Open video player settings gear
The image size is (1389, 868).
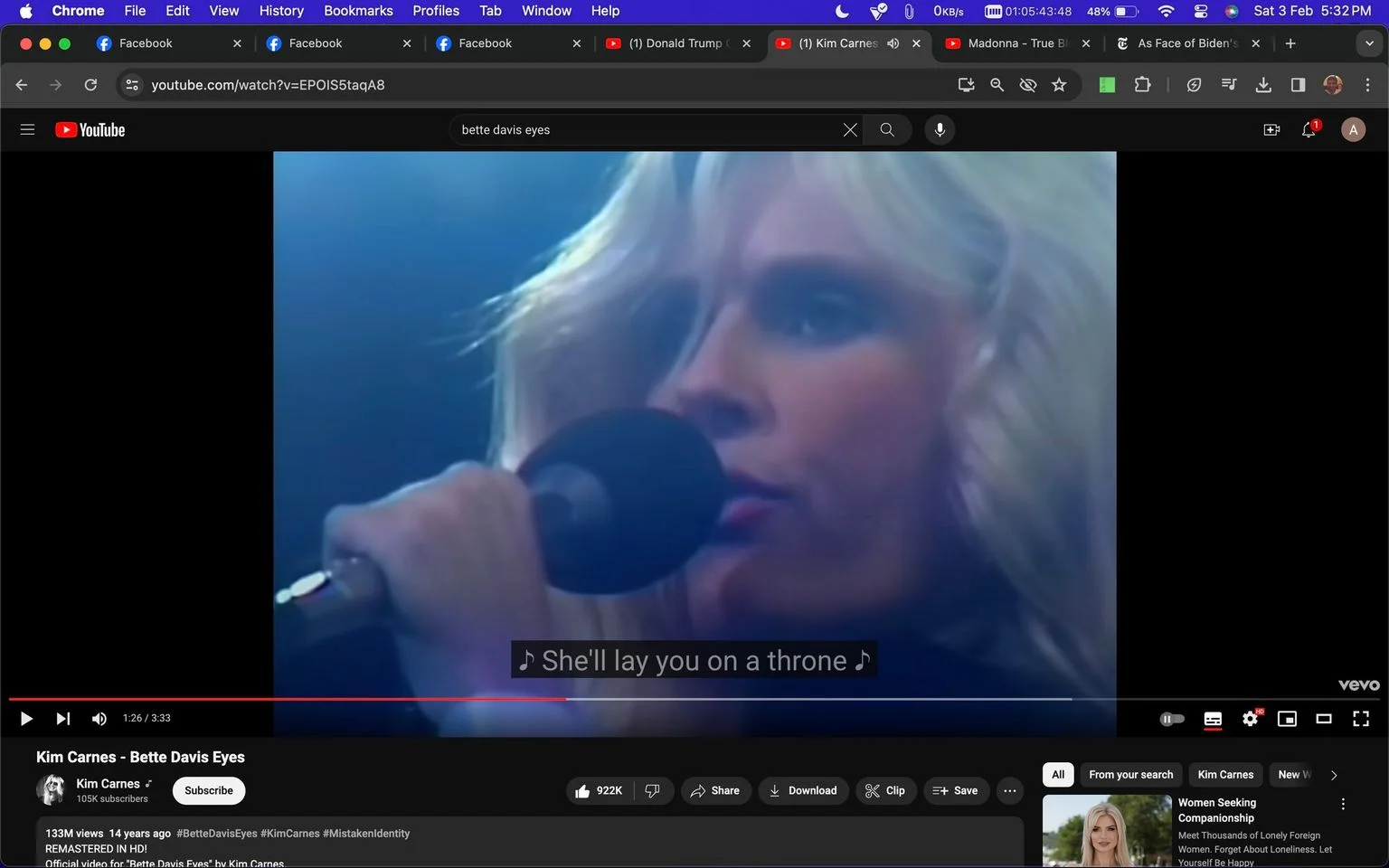[x=1250, y=719]
